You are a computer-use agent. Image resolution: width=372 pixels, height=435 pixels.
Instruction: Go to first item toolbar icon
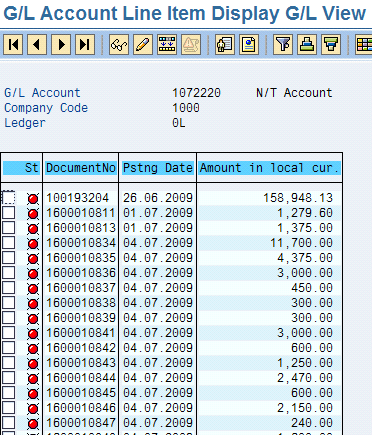13,44
